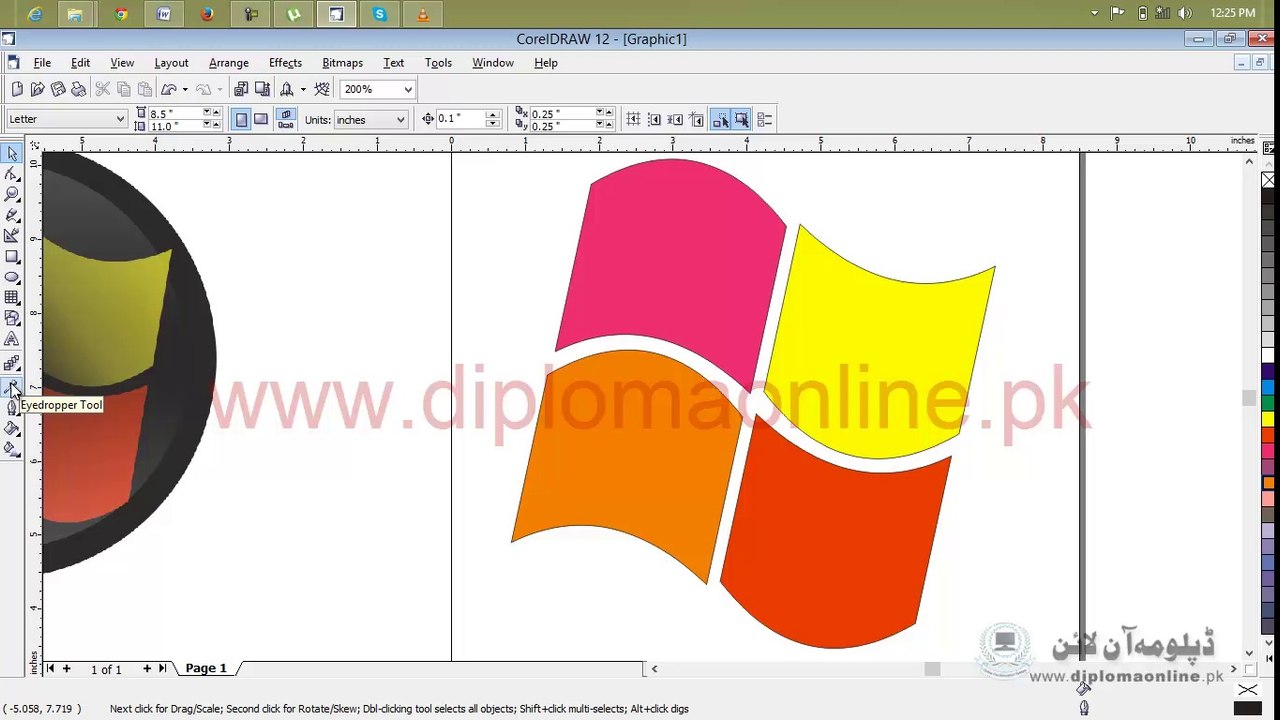Viewport: 1280px width, 720px height.
Task: Toggle Draw Complex Objects when moving
Action: pyautogui.click(x=721, y=120)
